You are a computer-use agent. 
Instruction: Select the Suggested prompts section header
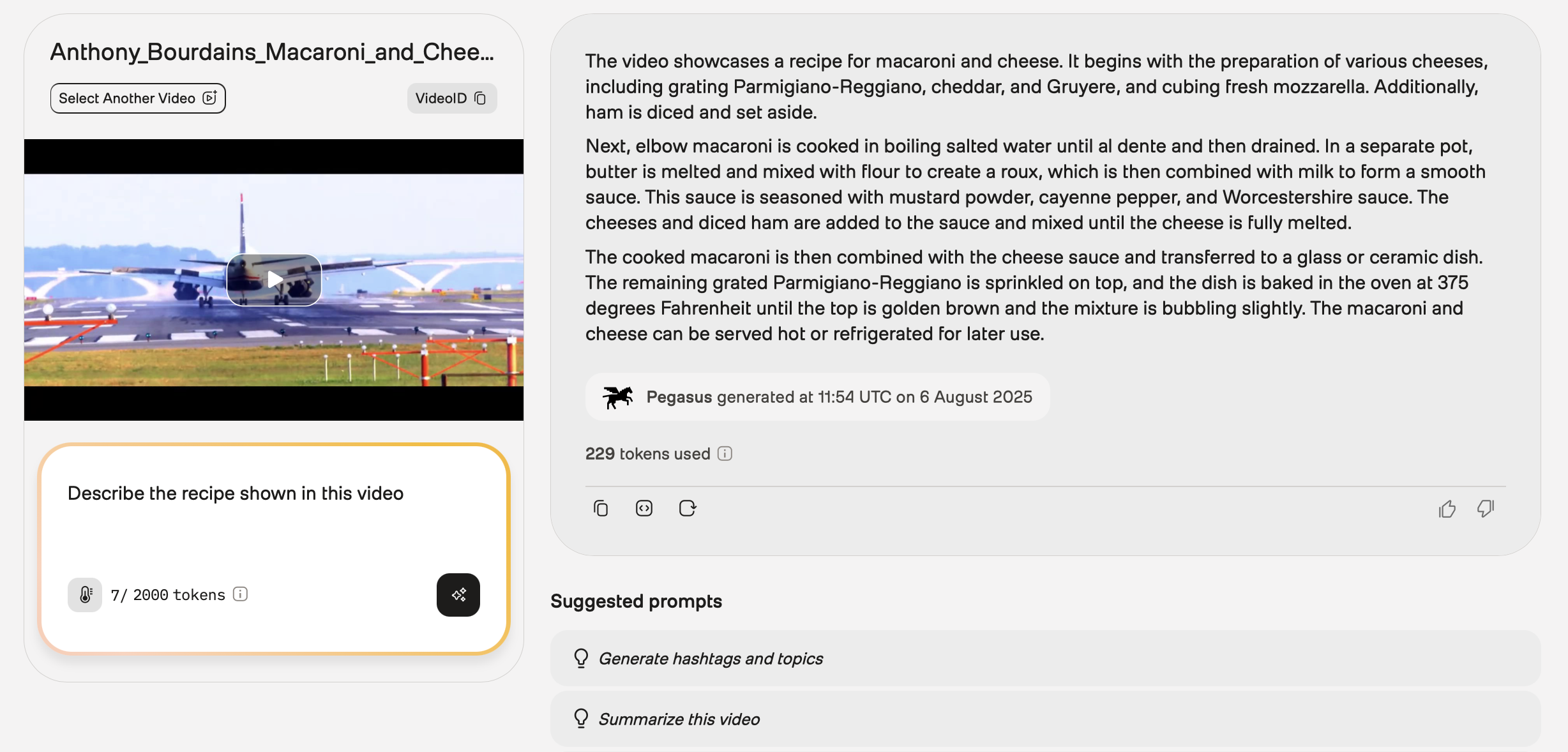(x=636, y=601)
